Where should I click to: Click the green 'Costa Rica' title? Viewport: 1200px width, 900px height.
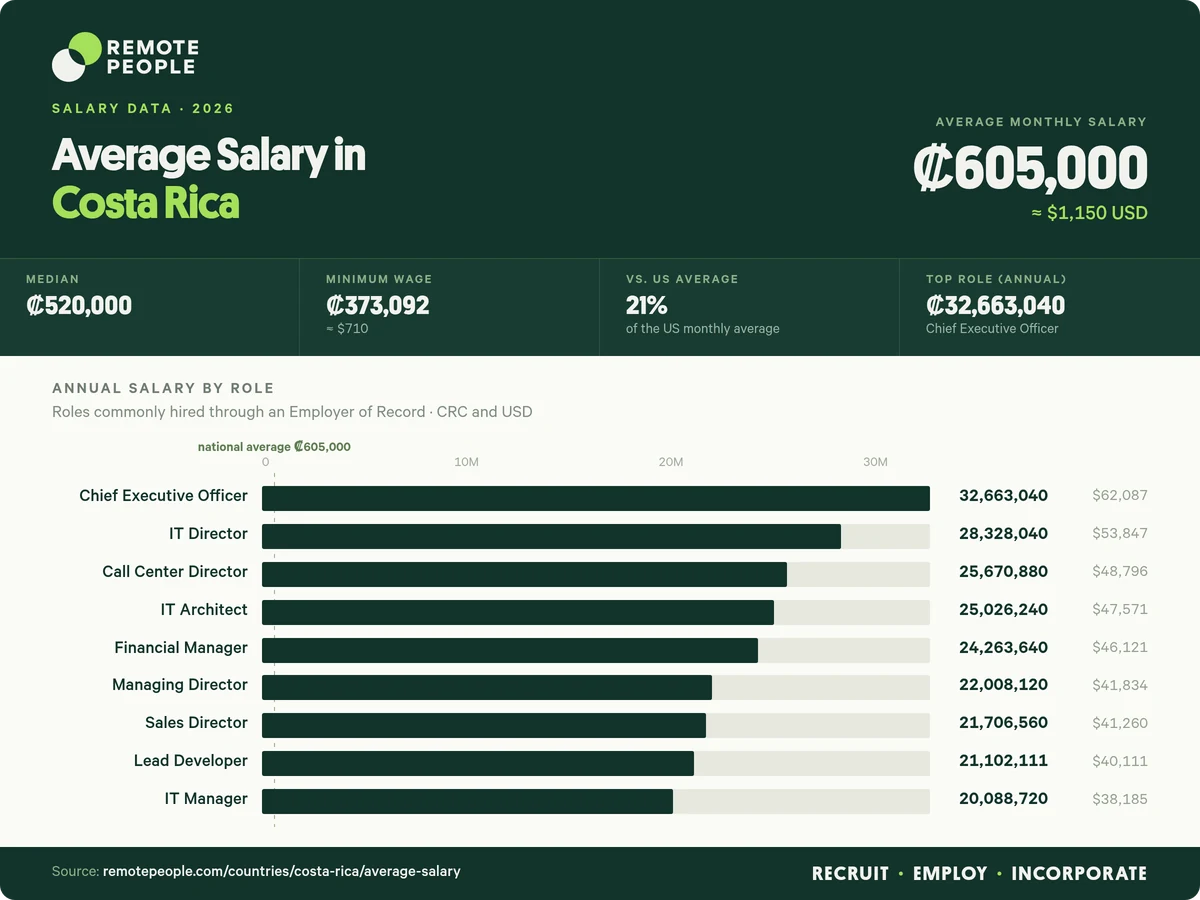pyautogui.click(x=146, y=203)
